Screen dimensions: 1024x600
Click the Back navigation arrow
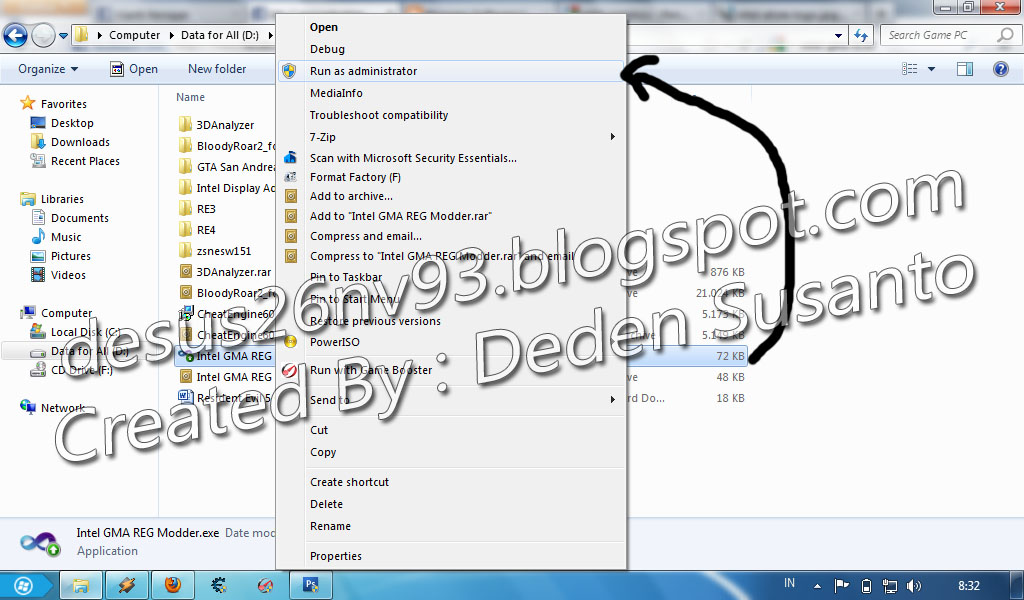(x=16, y=35)
